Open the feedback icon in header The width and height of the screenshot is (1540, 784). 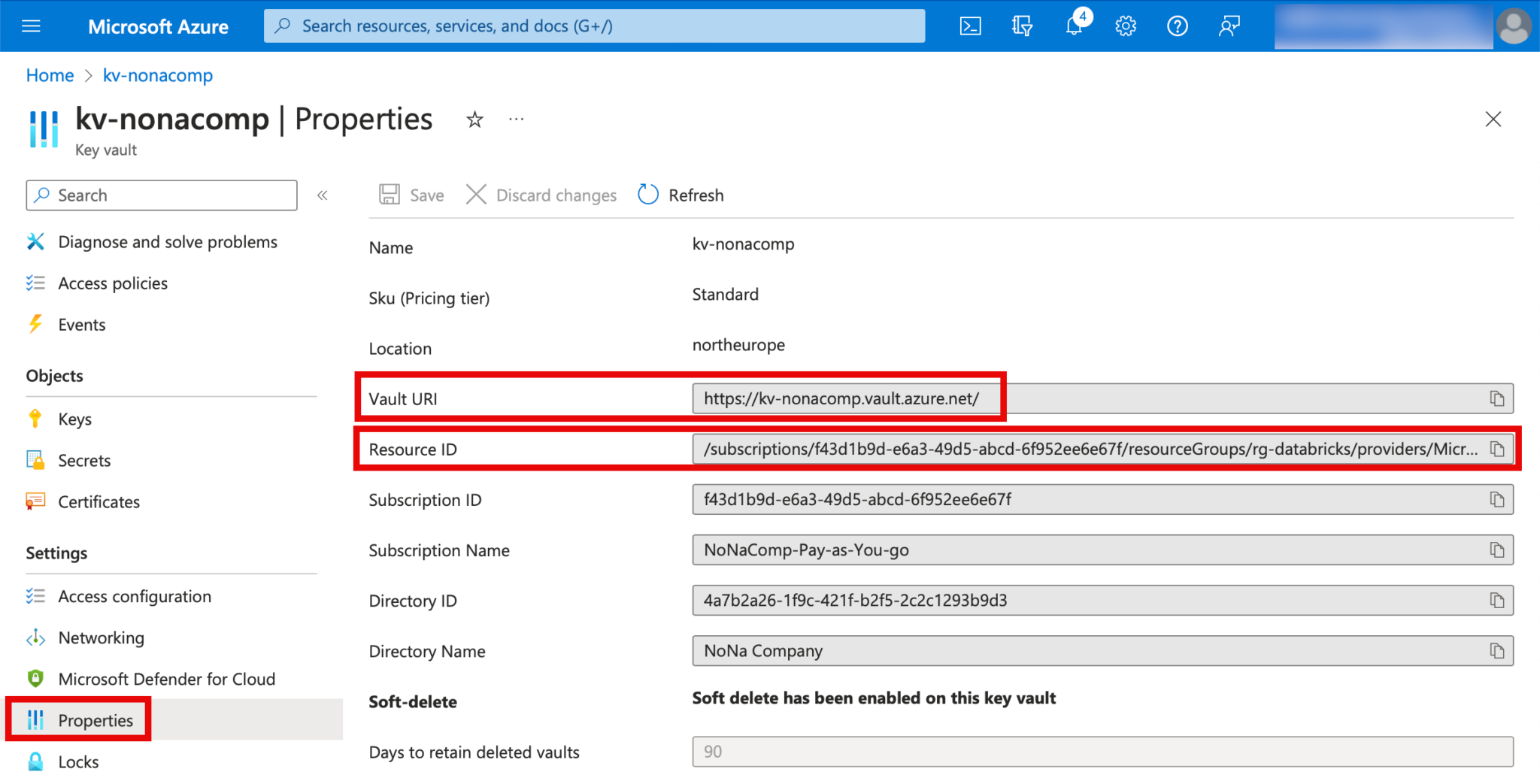click(x=1229, y=26)
